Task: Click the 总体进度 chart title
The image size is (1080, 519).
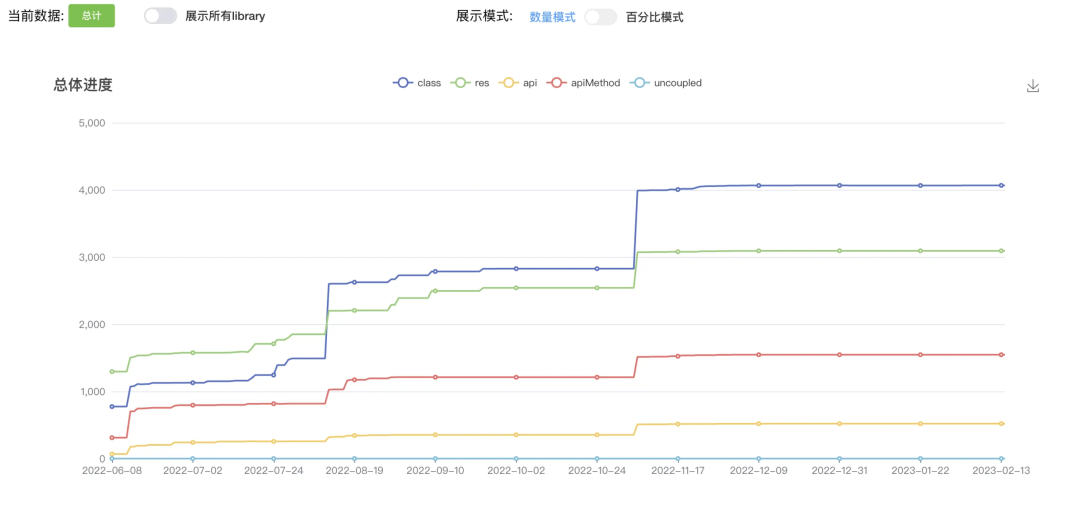Action: [x=83, y=85]
